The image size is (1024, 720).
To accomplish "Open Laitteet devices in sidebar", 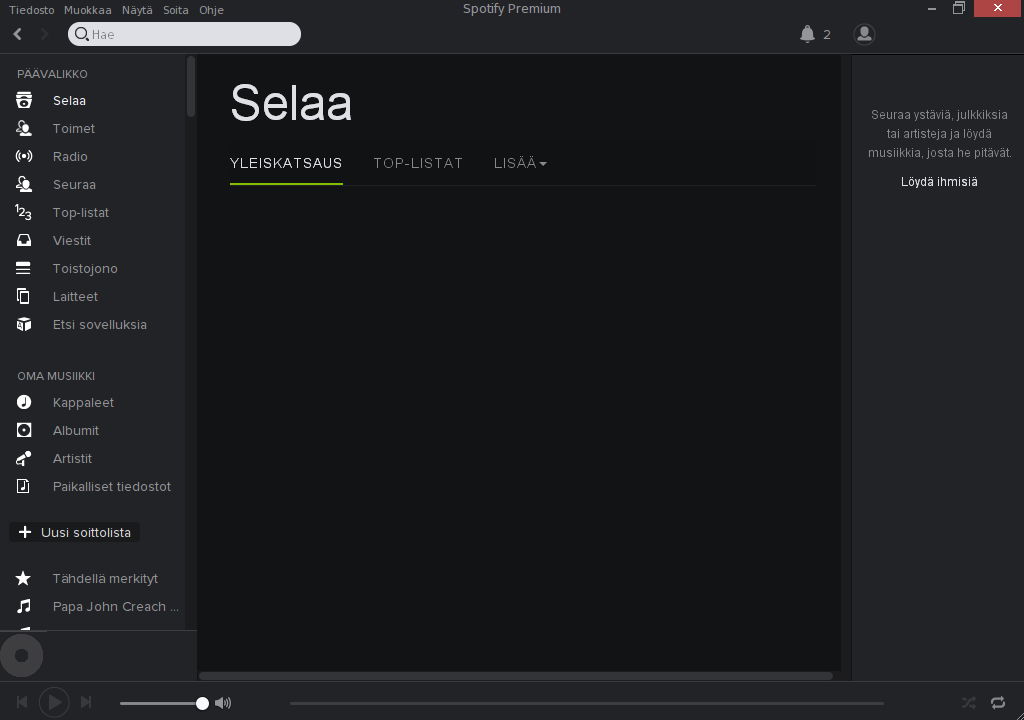I will click(x=75, y=296).
